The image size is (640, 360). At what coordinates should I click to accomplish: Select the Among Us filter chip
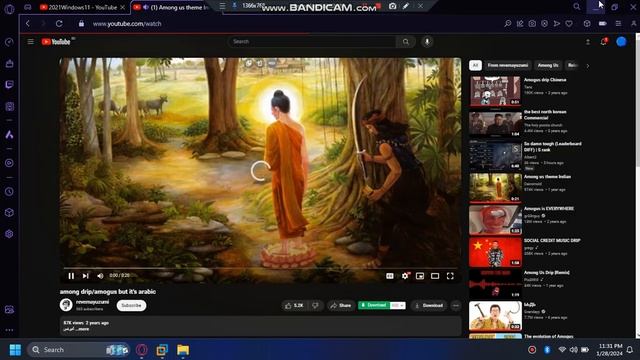coord(548,65)
